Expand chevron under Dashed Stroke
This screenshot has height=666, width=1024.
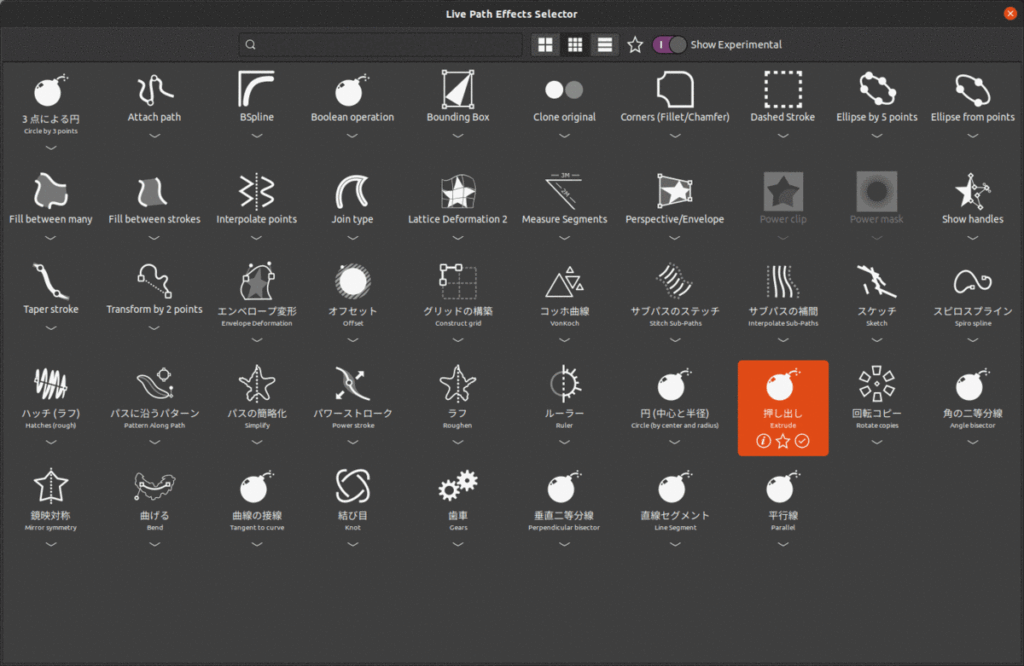782,136
